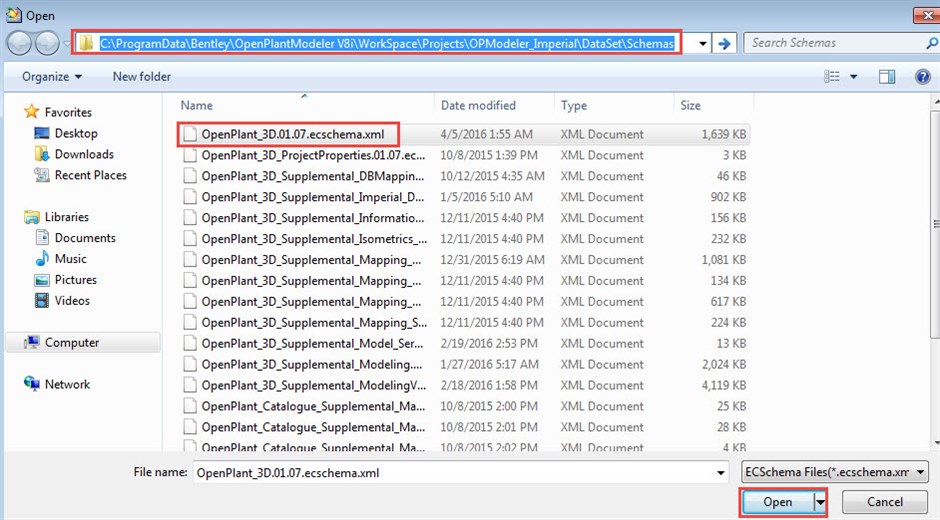Click file icon of OpenPlant_3D_Supplemental_Imperial_D row
This screenshot has height=520, width=940.
(190, 197)
